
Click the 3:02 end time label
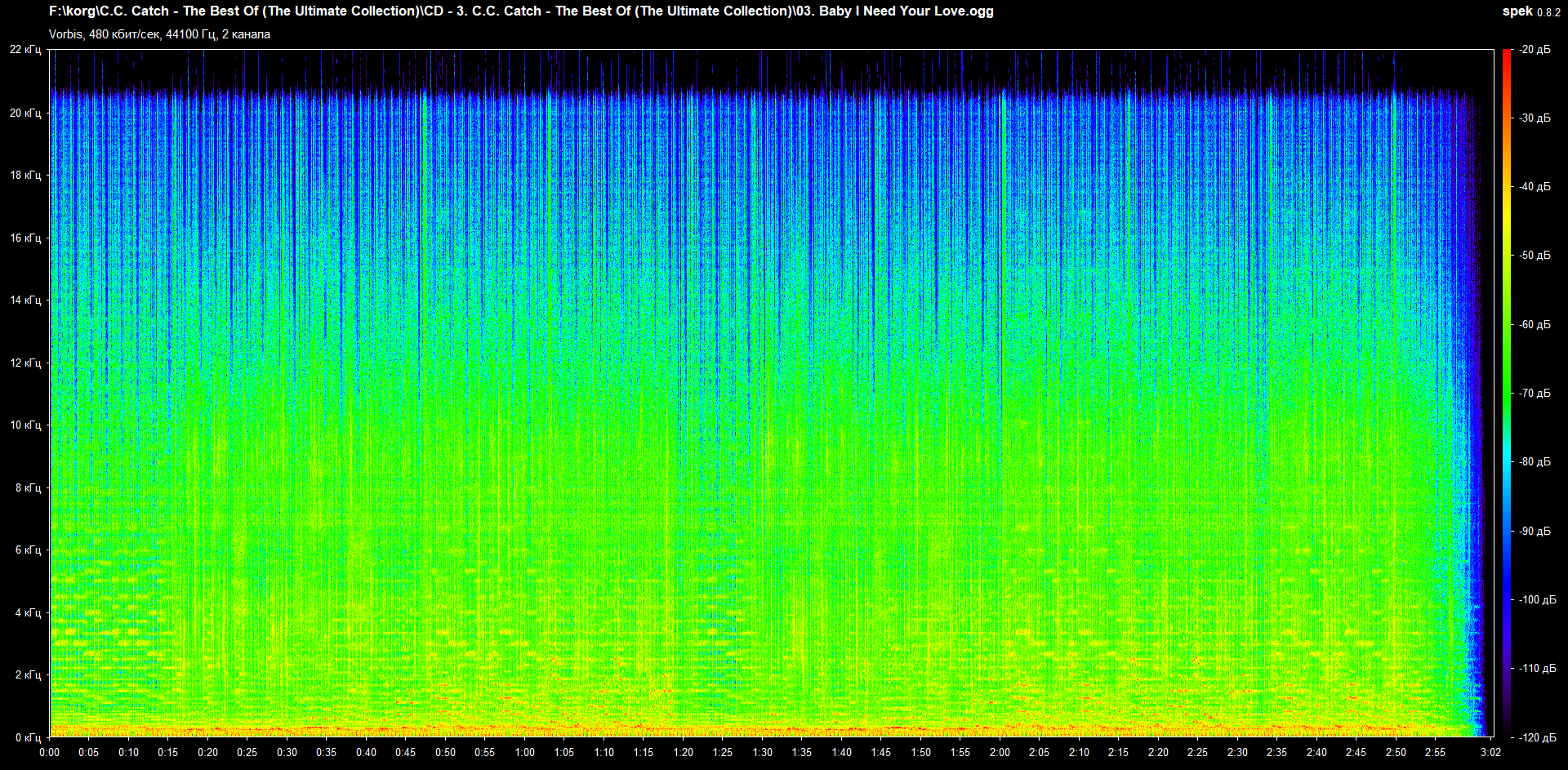1491,753
